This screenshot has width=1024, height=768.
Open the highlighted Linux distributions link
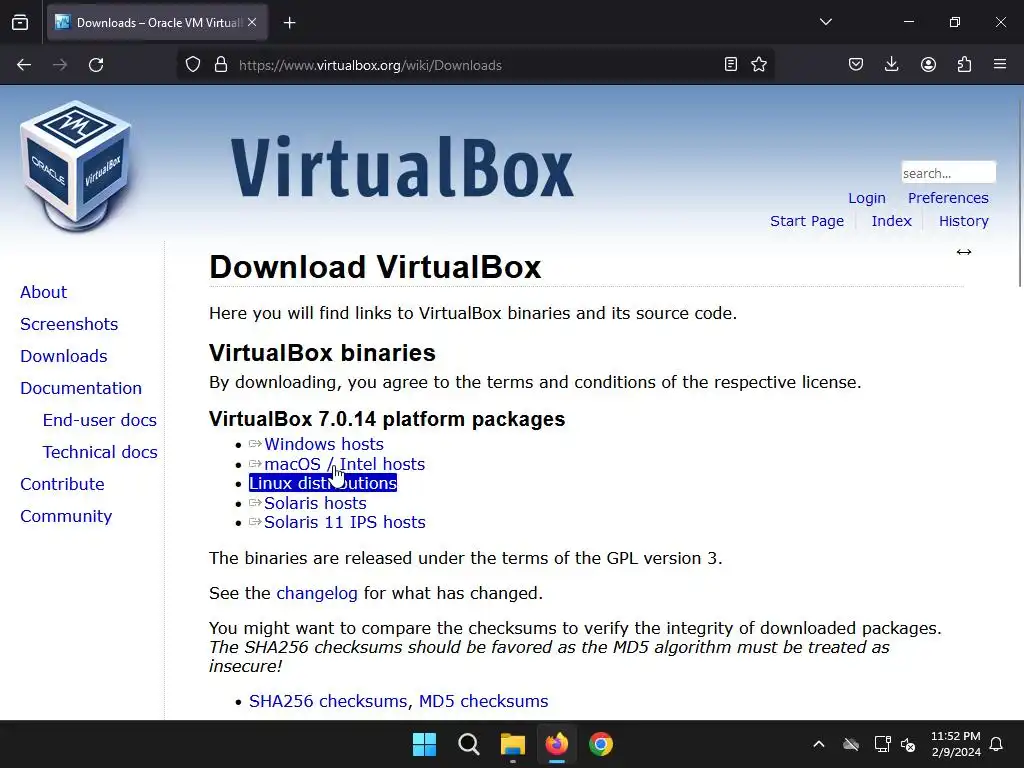pos(323,483)
